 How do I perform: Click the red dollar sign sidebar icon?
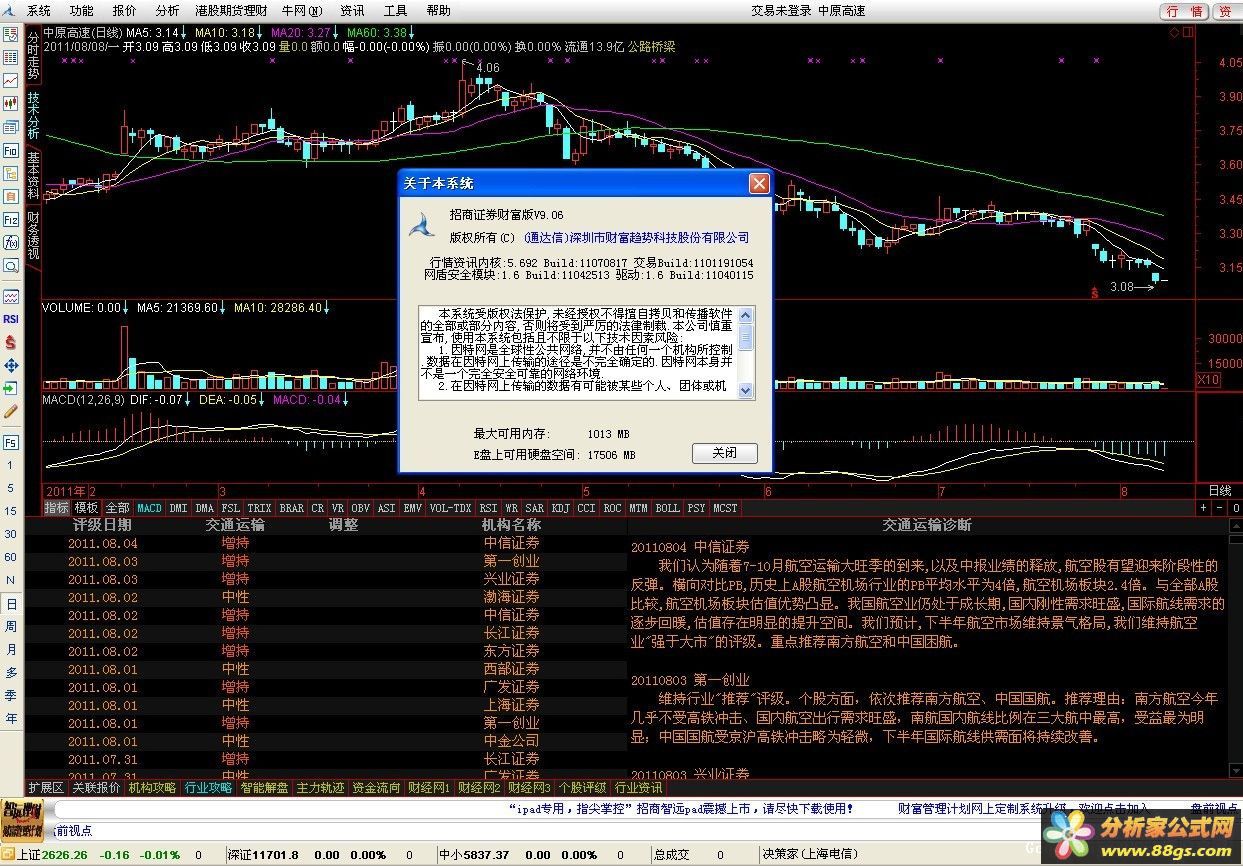[x=11, y=342]
